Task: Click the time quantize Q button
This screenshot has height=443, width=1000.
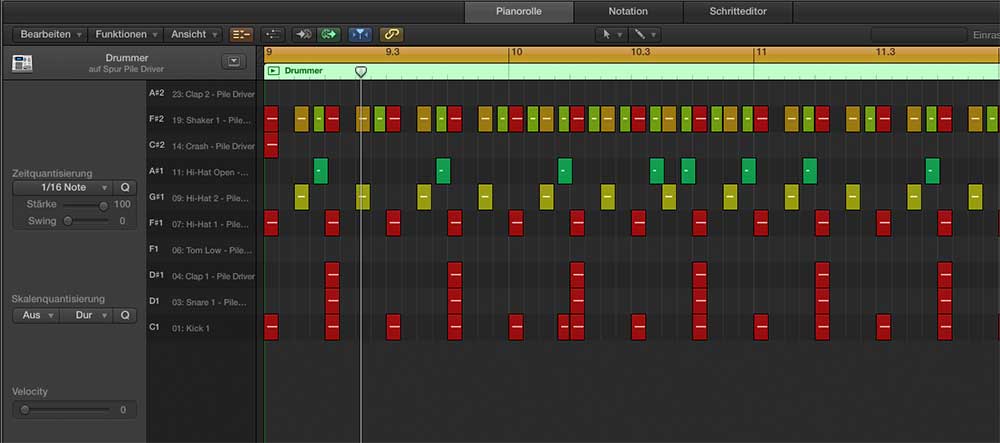Action: pyautogui.click(x=125, y=187)
